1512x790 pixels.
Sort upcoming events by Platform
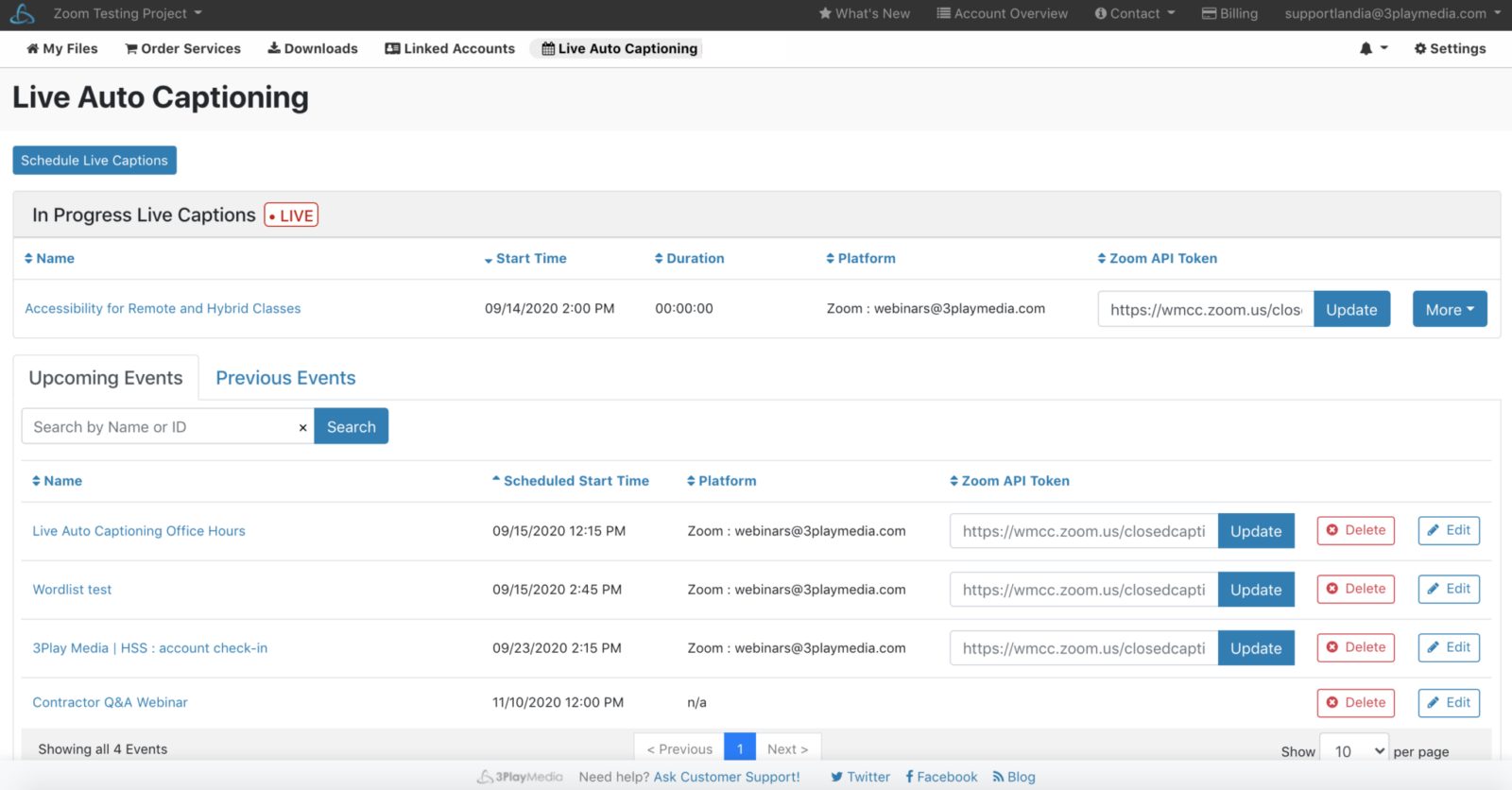pyautogui.click(x=721, y=481)
